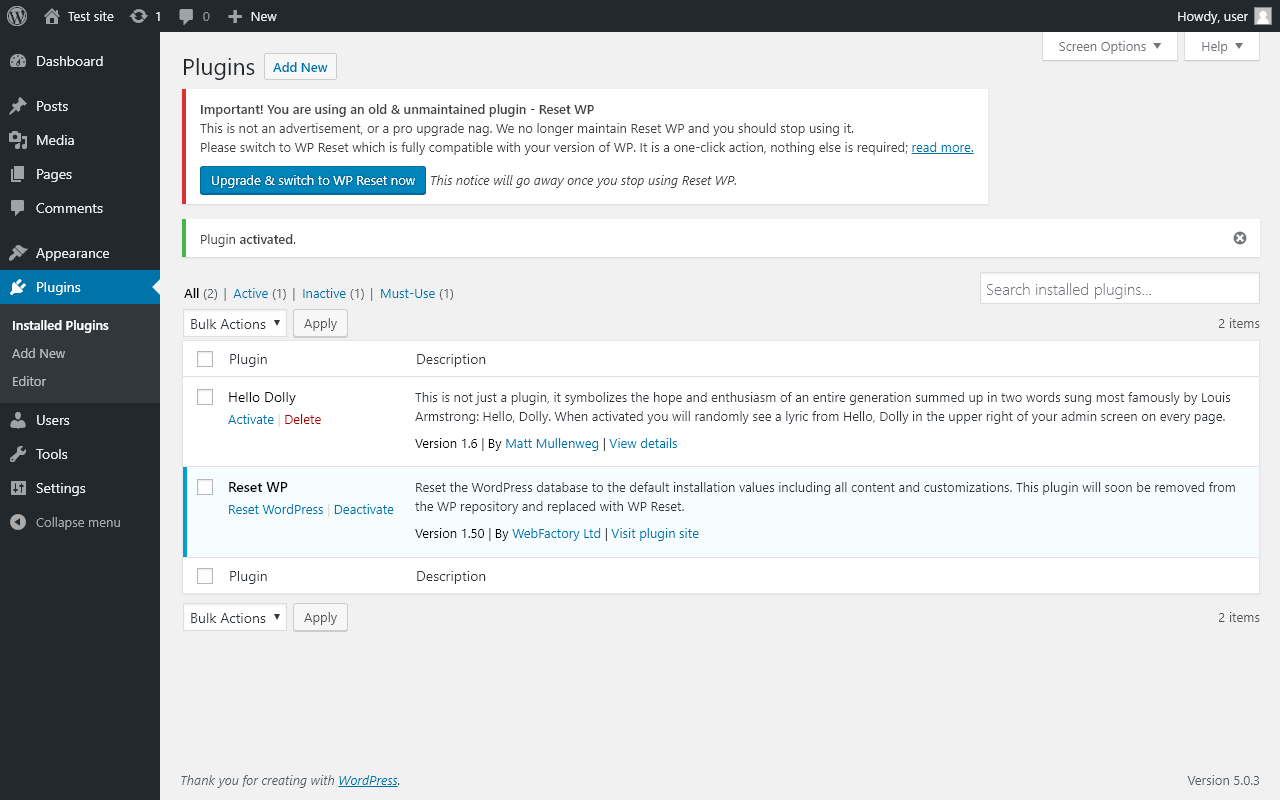Delete the Hello Dolly plugin

[303, 419]
